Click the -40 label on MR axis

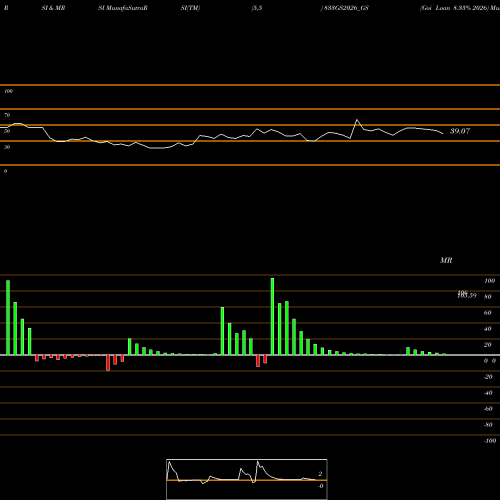[488, 393]
